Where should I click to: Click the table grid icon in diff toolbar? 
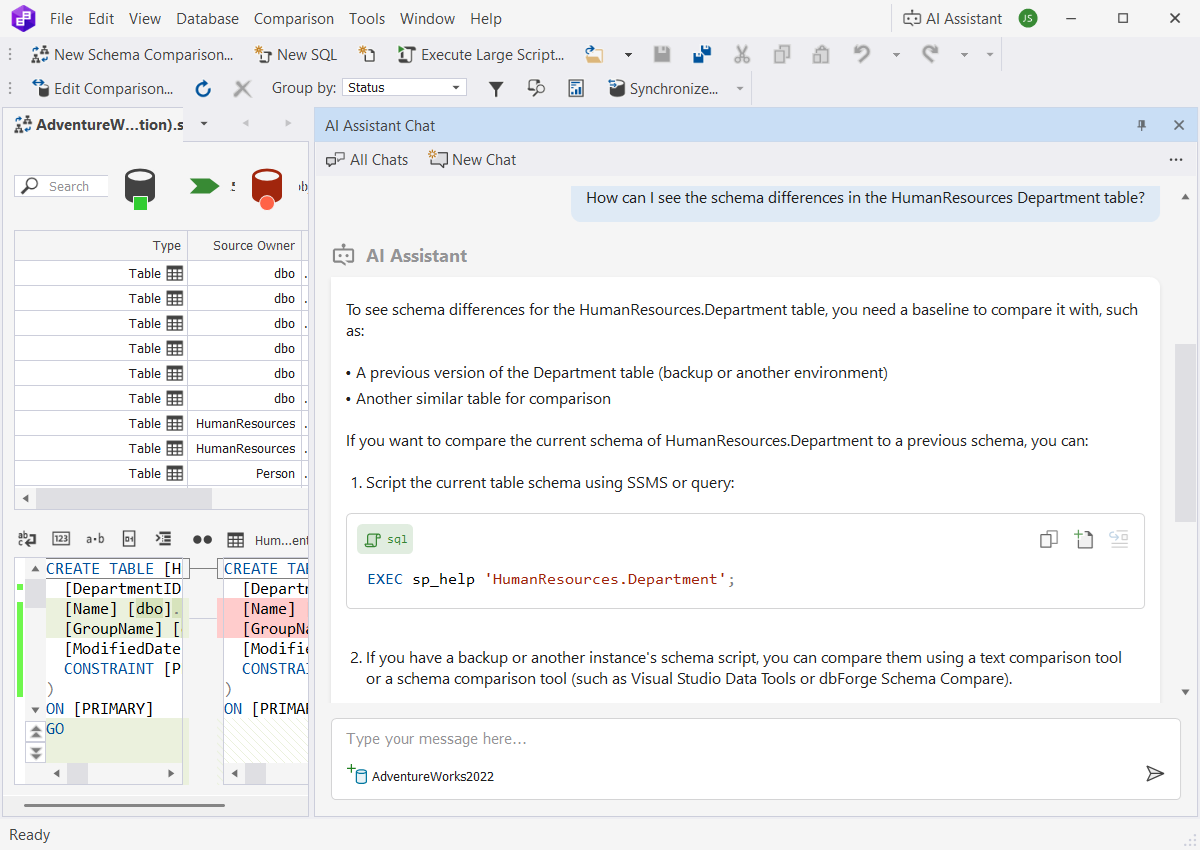236,539
